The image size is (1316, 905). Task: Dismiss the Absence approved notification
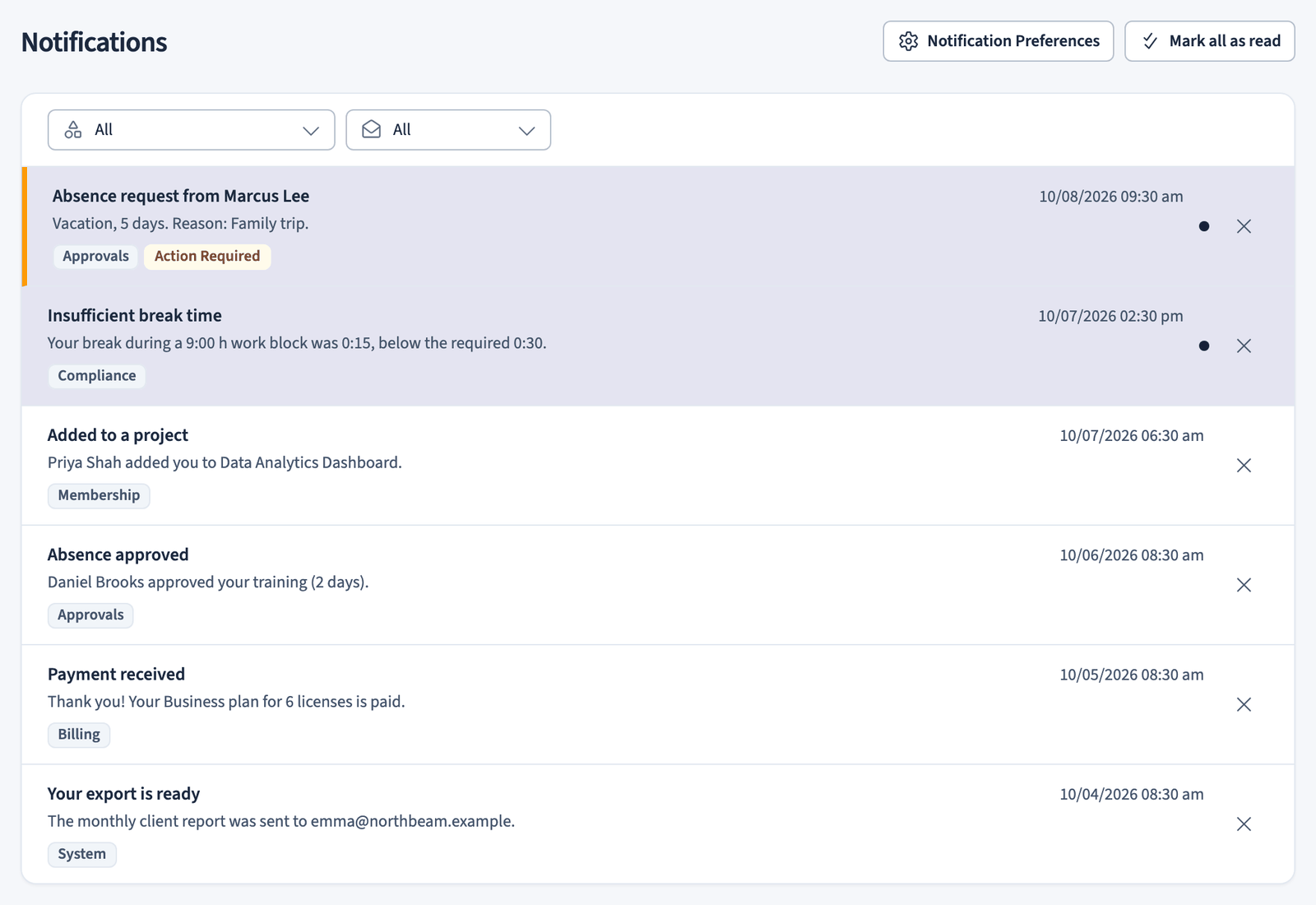pos(1244,585)
